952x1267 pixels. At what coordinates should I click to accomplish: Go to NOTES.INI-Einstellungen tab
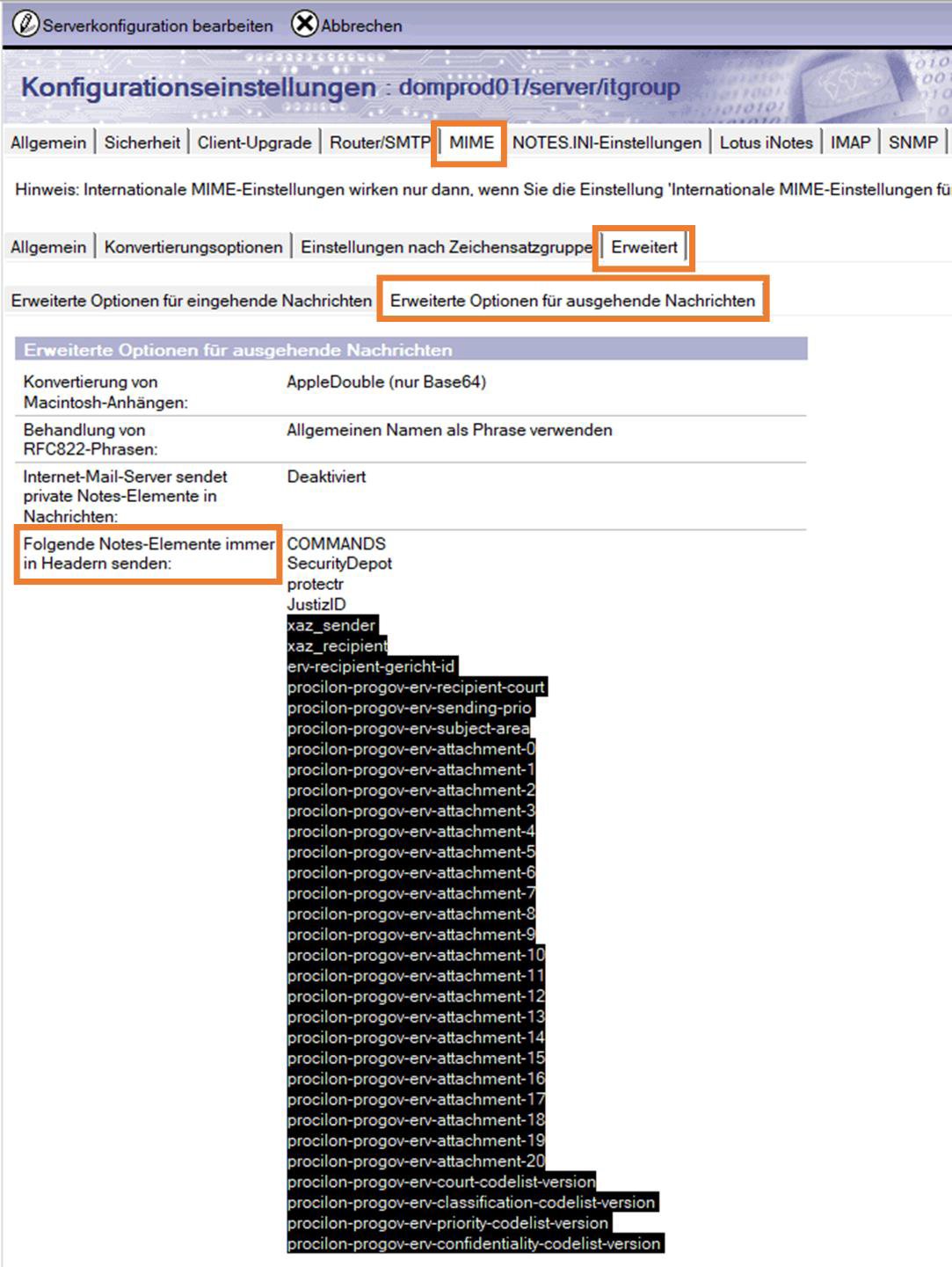607,142
